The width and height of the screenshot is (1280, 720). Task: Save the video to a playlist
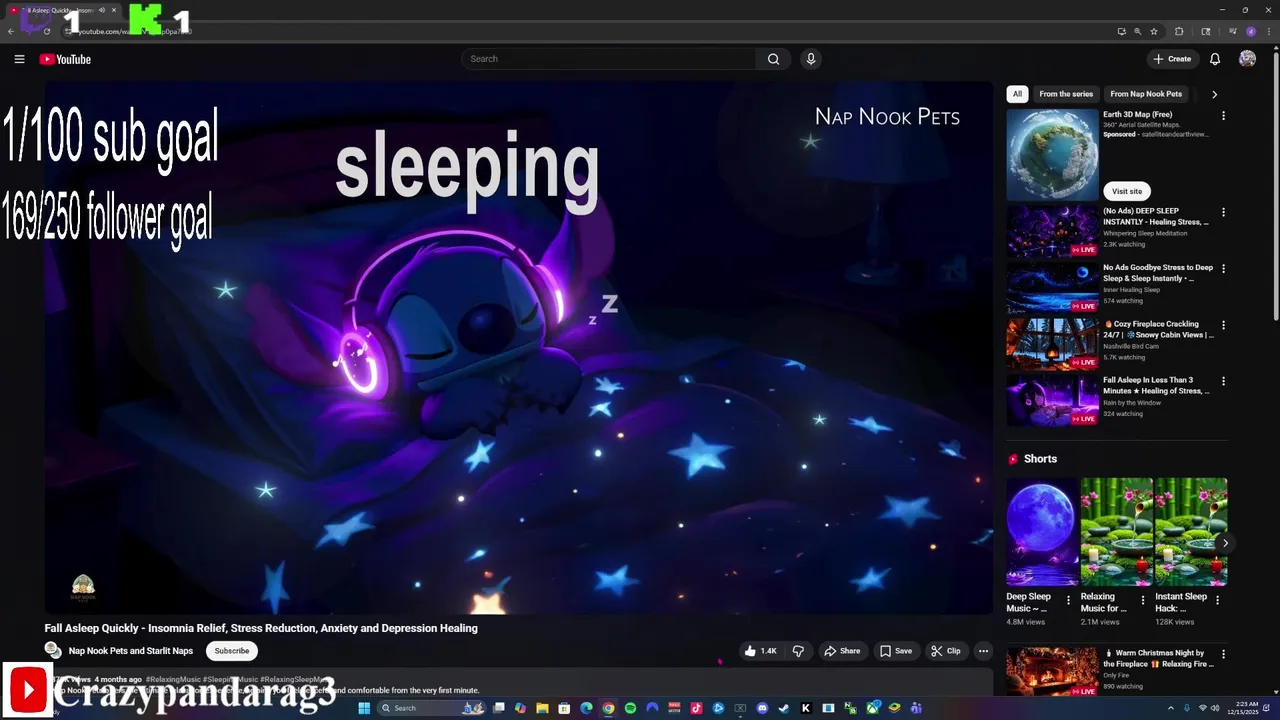(896, 651)
